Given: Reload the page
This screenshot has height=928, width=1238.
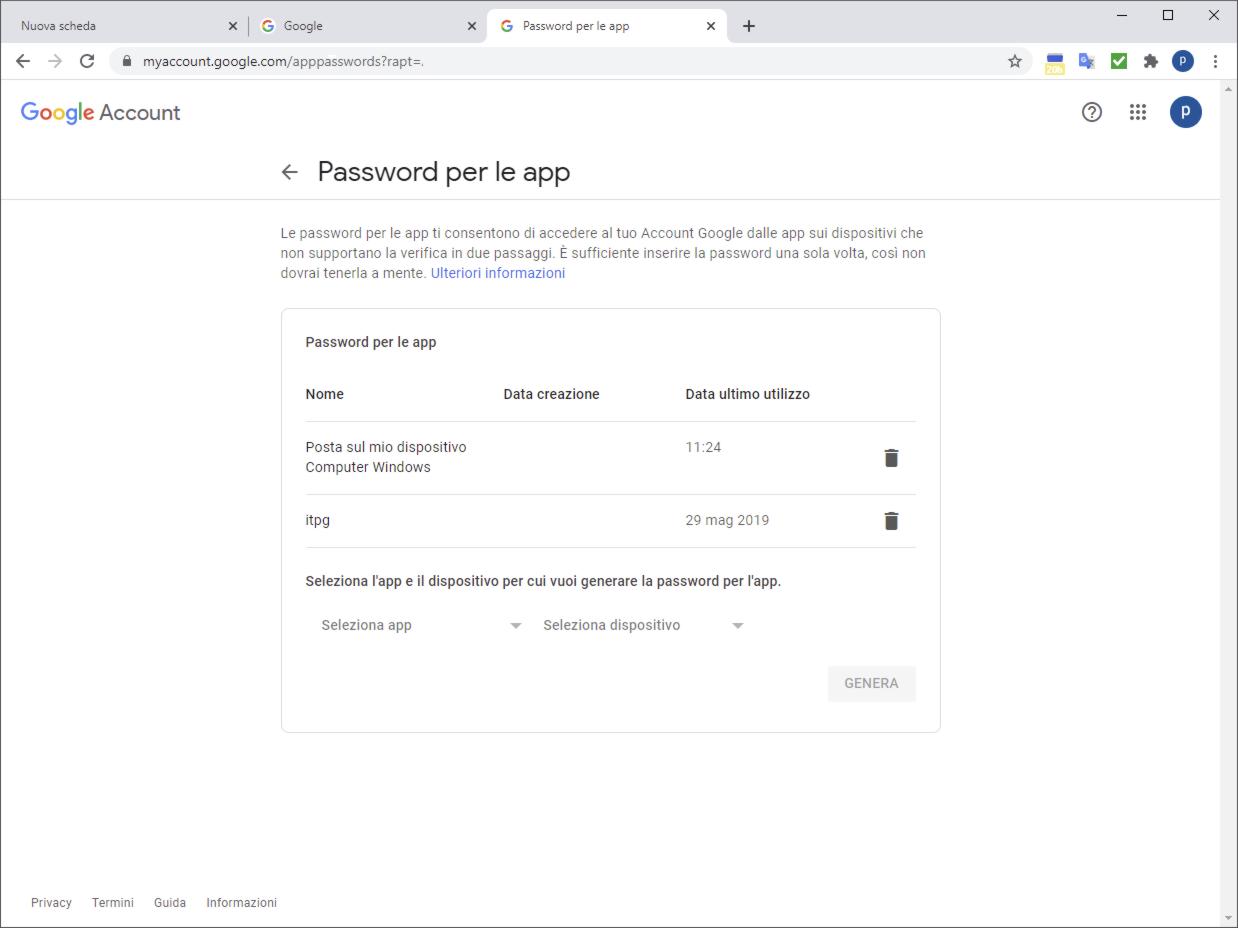Looking at the screenshot, I should click(87, 61).
